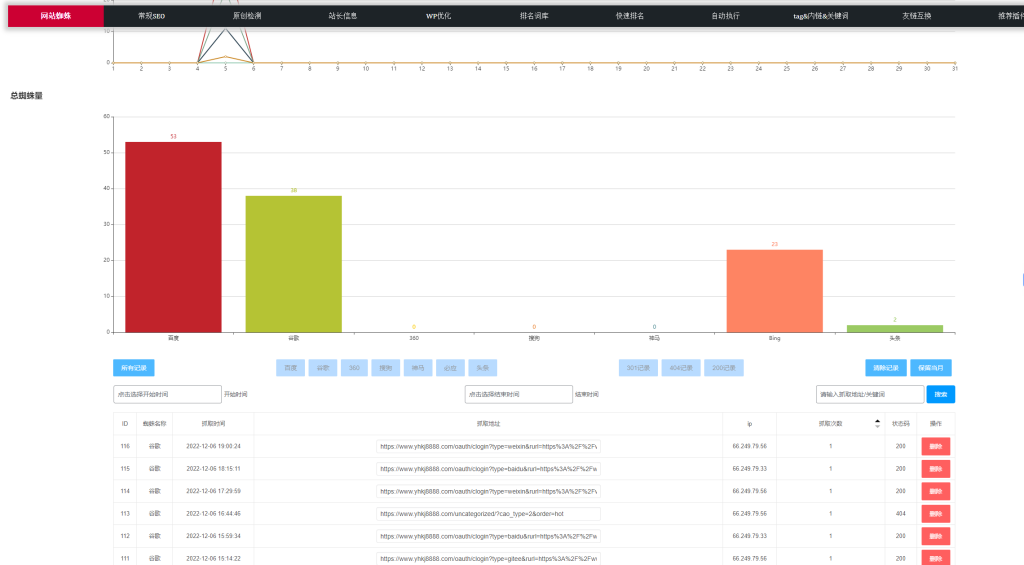Viewport: 1024px width, 565px height.
Task: Show only 404记录 entries
Action: pyautogui.click(x=681, y=368)
